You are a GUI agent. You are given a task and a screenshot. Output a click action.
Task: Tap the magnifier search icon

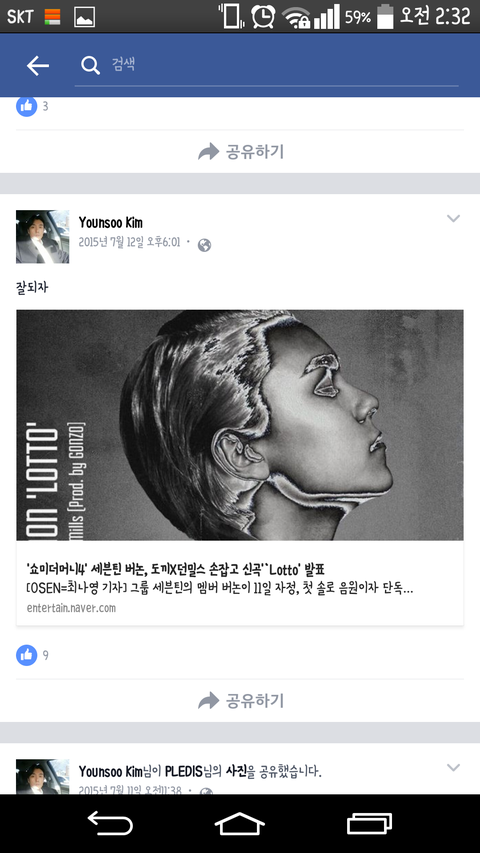pyautogui.click(x=90, y=66)
